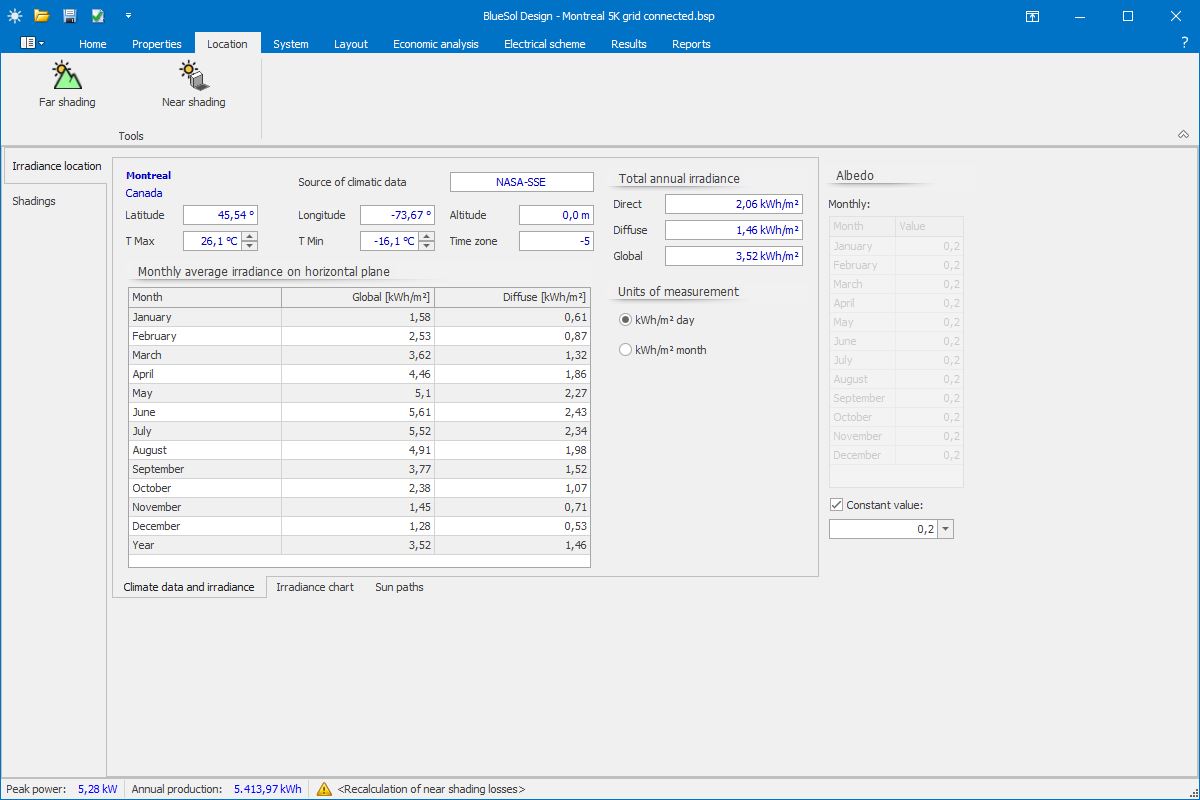This screenshot has width=1200, height=800.
Task: Click the Direct annual irradiance field
Action: point(734,204)
